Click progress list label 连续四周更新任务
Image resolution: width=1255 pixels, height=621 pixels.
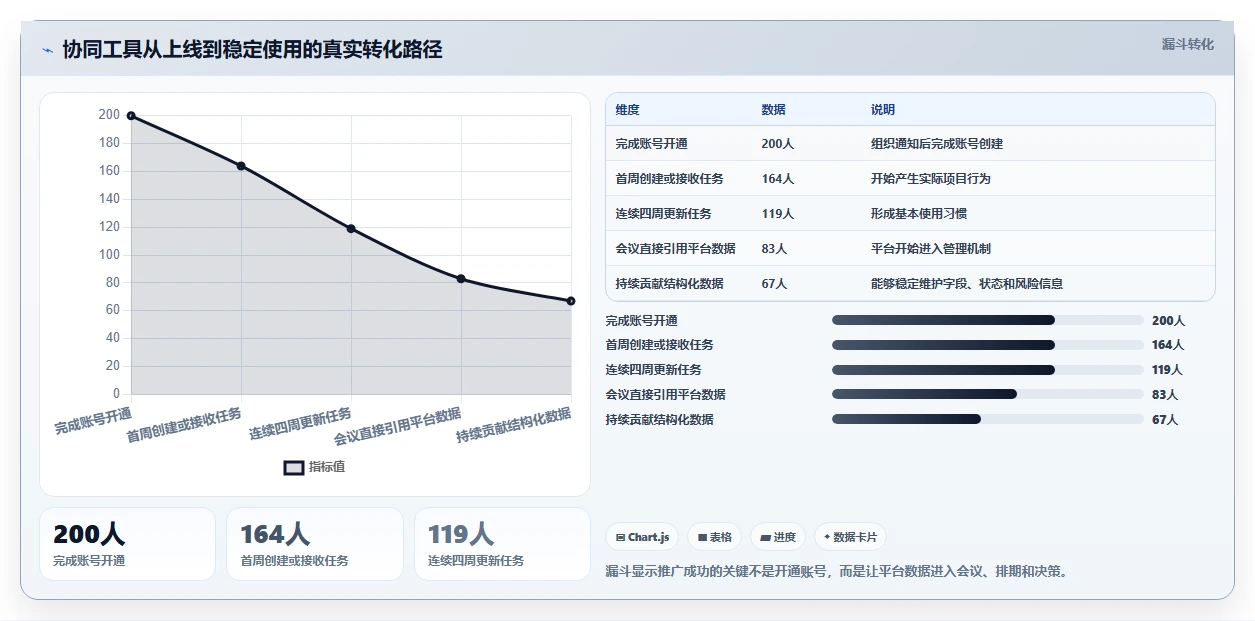point(654,370)
